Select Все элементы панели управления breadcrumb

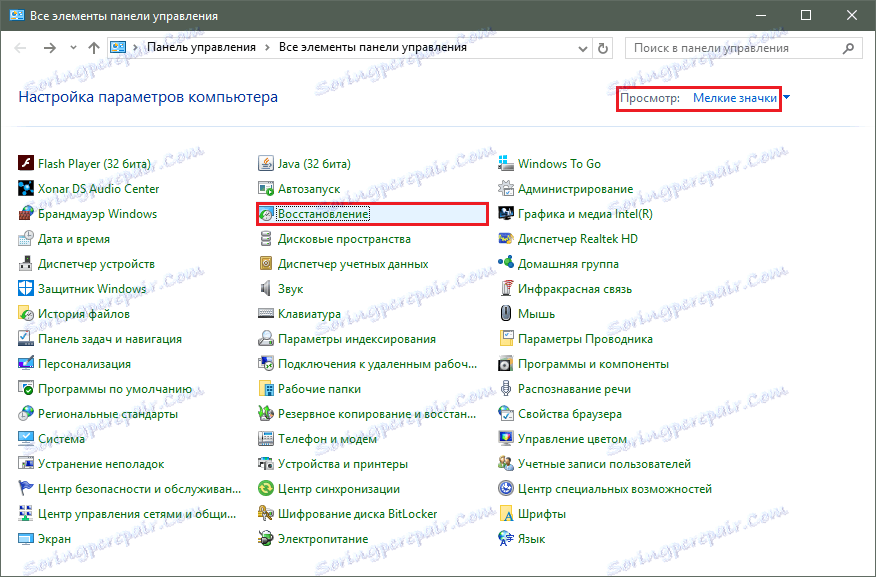pos(373,47)
